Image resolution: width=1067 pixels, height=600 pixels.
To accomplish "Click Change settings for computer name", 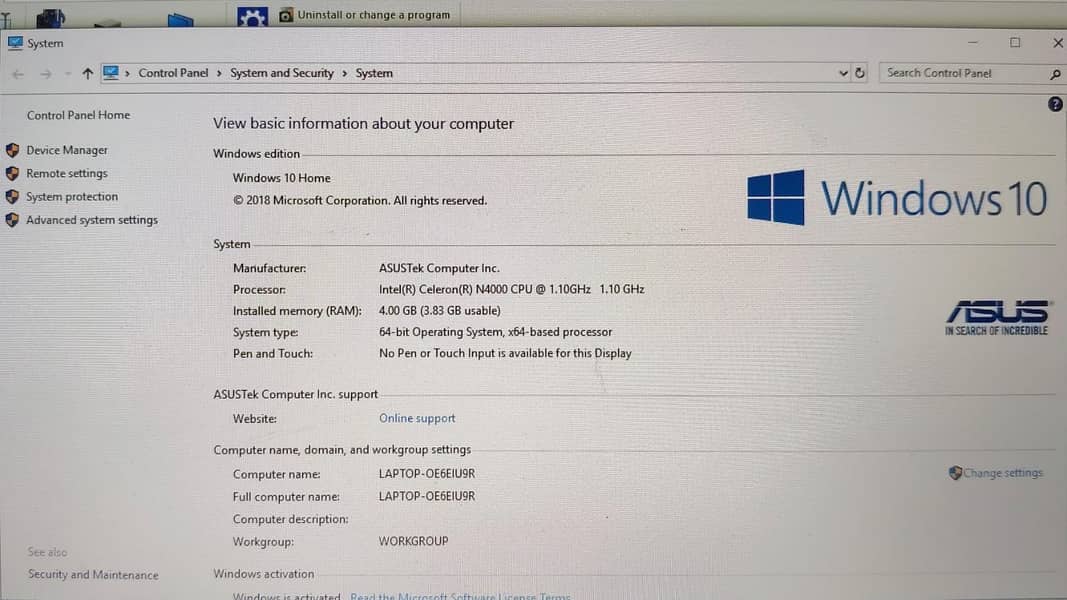I will pyautogui.click(x=1002, y=473).
